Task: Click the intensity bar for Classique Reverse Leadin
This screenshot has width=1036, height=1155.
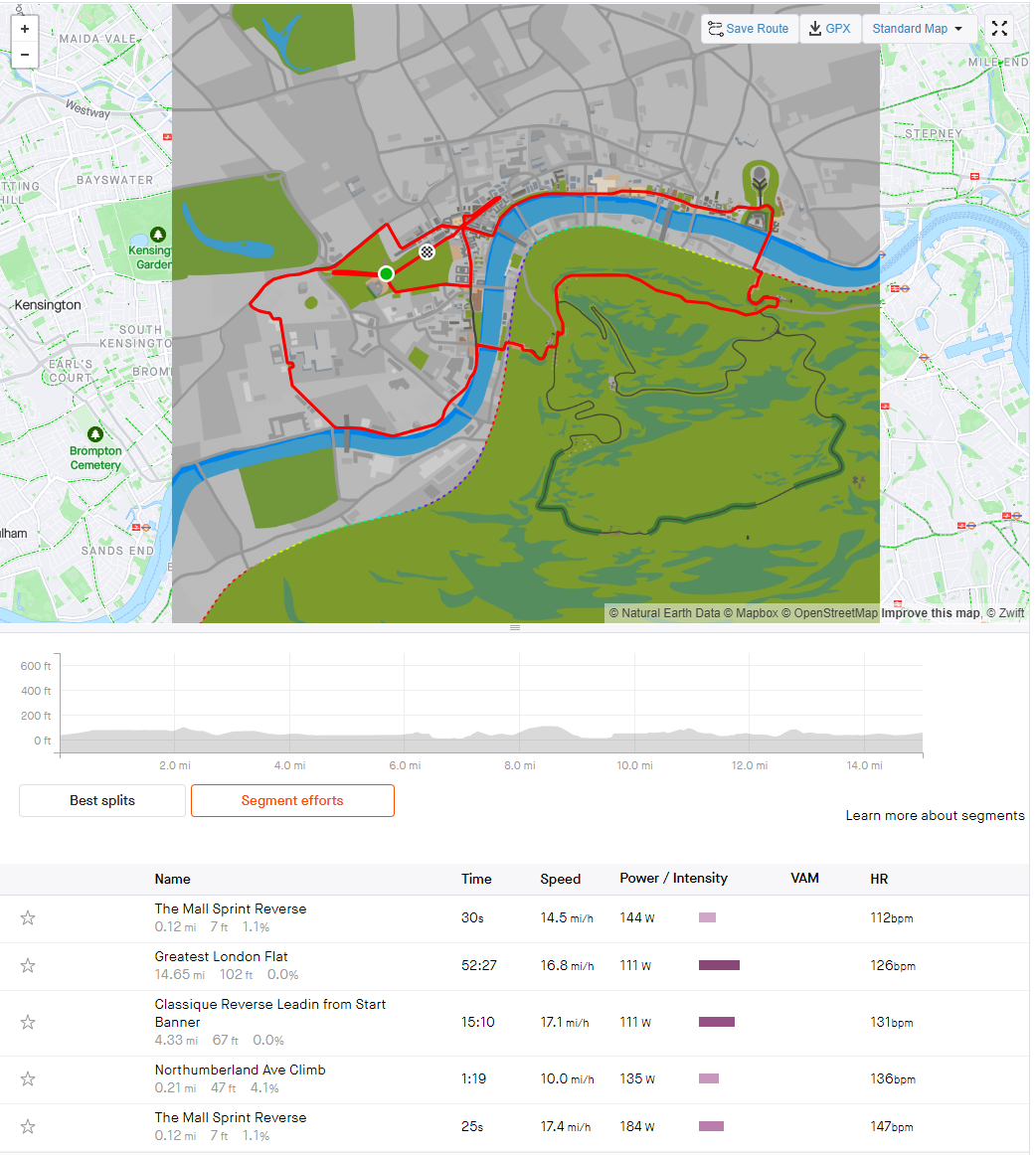Action: click(x=717, y=1023)
